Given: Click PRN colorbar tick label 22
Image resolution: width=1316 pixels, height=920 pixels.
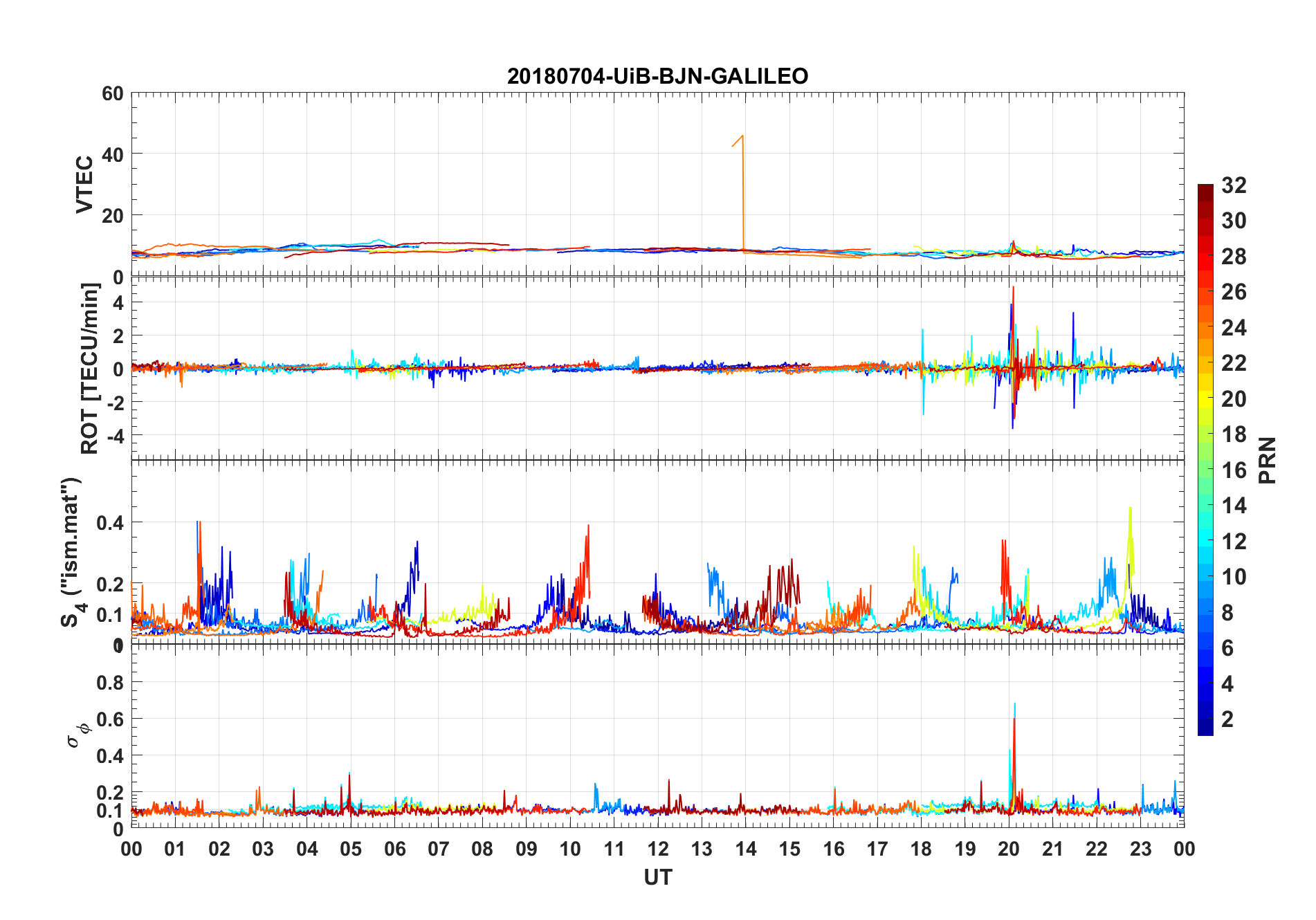Looking at the screenshot, I should pos(1234,362).
